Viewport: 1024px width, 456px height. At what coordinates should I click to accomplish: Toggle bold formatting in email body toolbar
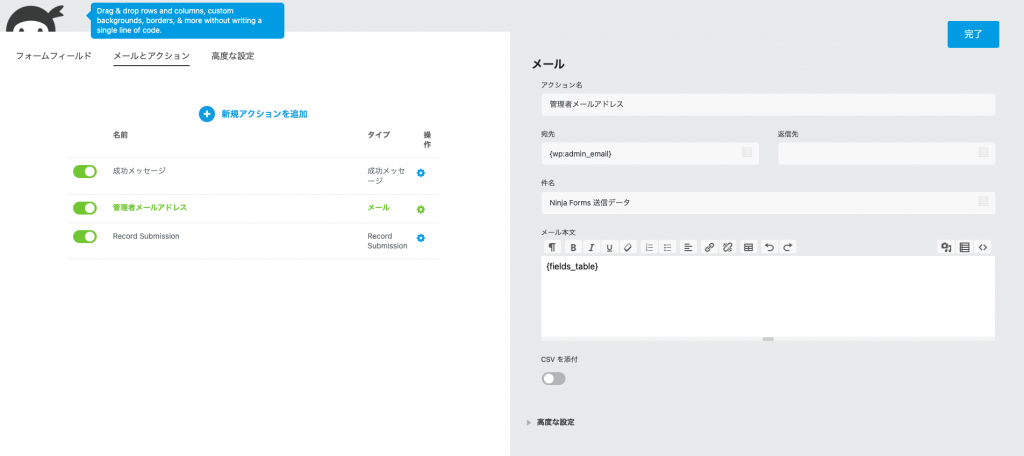point(573,247)
